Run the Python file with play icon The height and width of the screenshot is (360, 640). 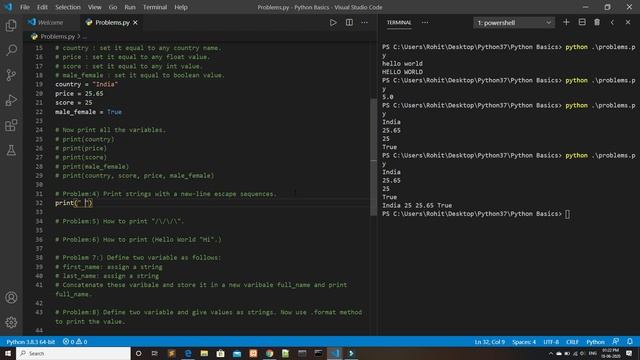tap(333, 22)
